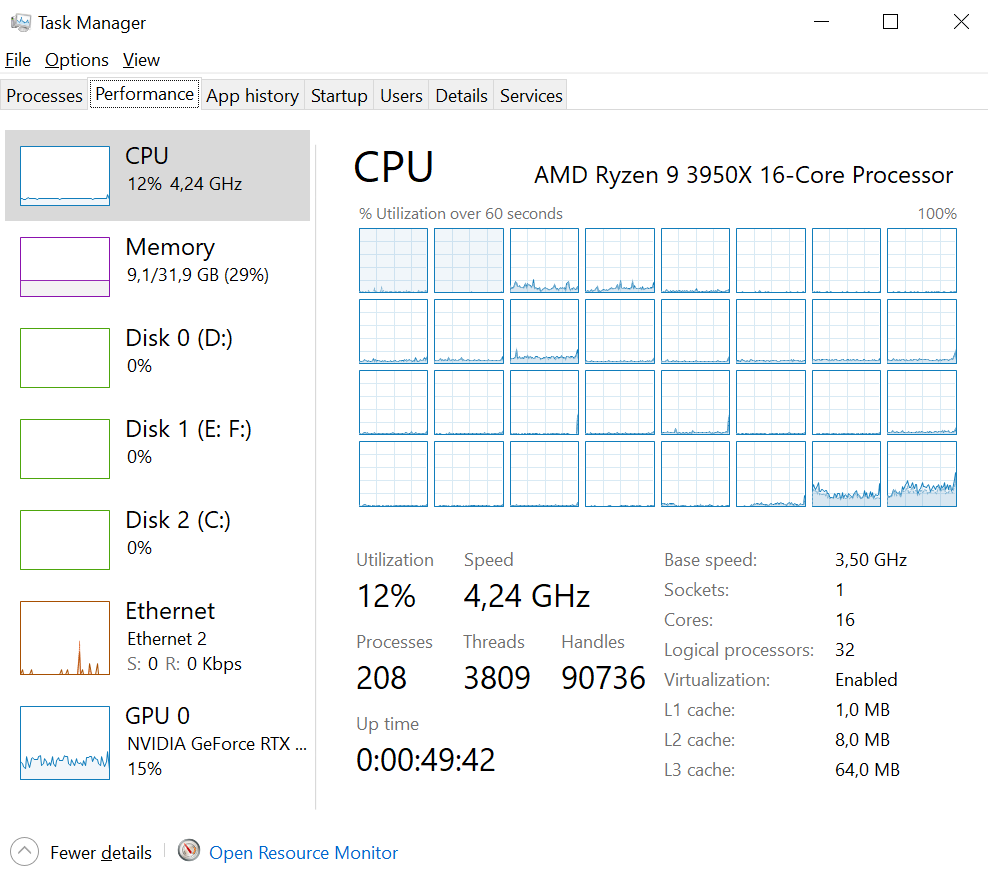Click the Resource Monitor gauge icon

(188, 851)
